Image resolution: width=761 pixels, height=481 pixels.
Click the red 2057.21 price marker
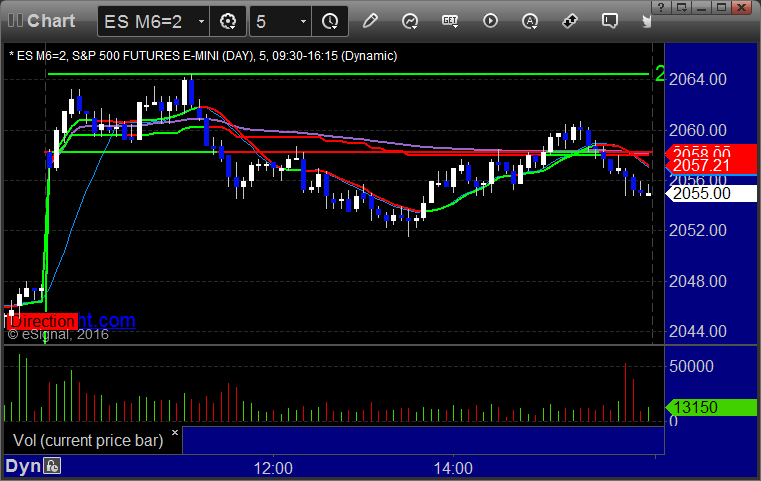711,166
